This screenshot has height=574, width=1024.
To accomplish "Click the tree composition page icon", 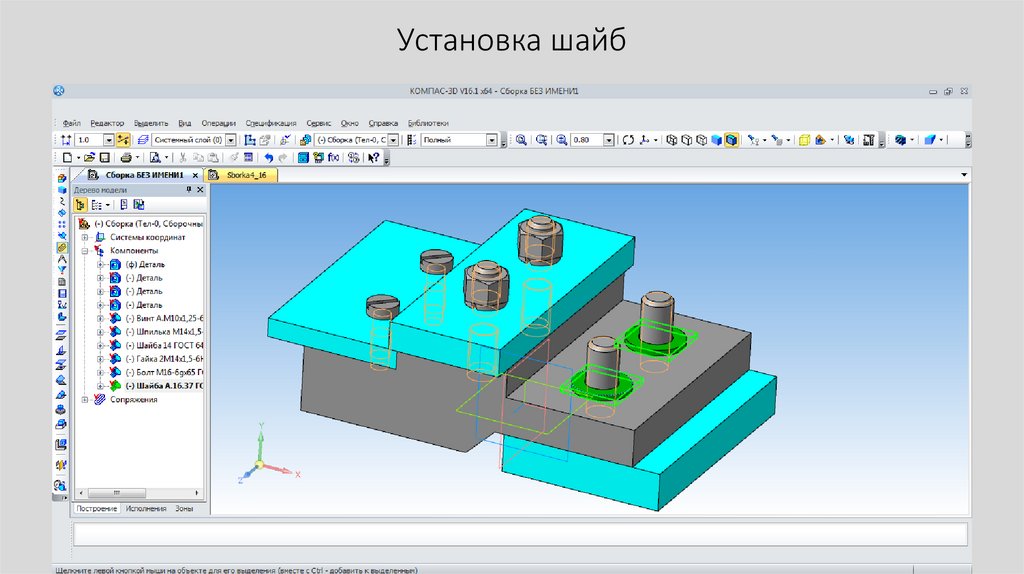I will tap(123, 204).
